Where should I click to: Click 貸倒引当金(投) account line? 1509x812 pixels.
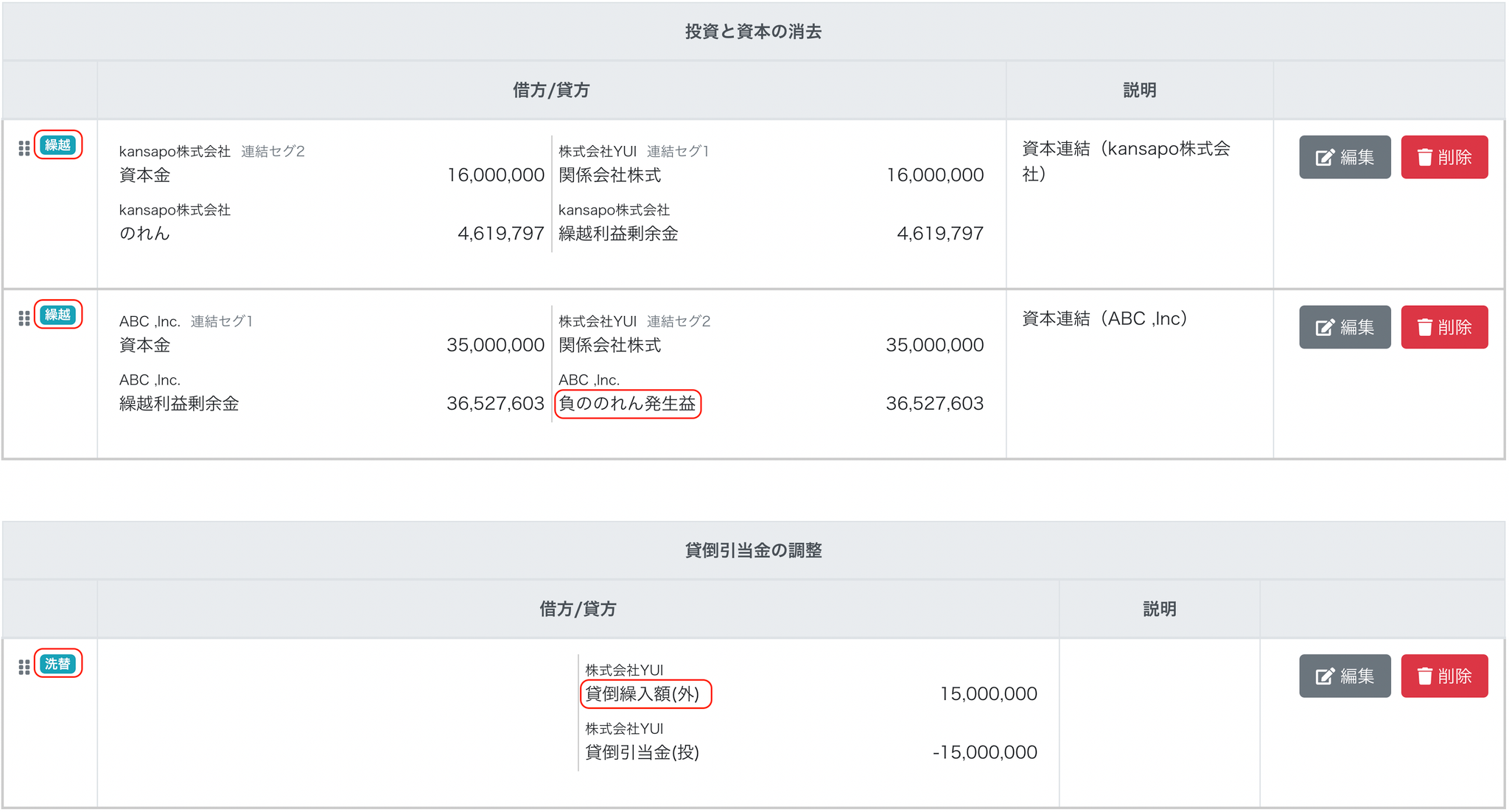click(642, 752)
